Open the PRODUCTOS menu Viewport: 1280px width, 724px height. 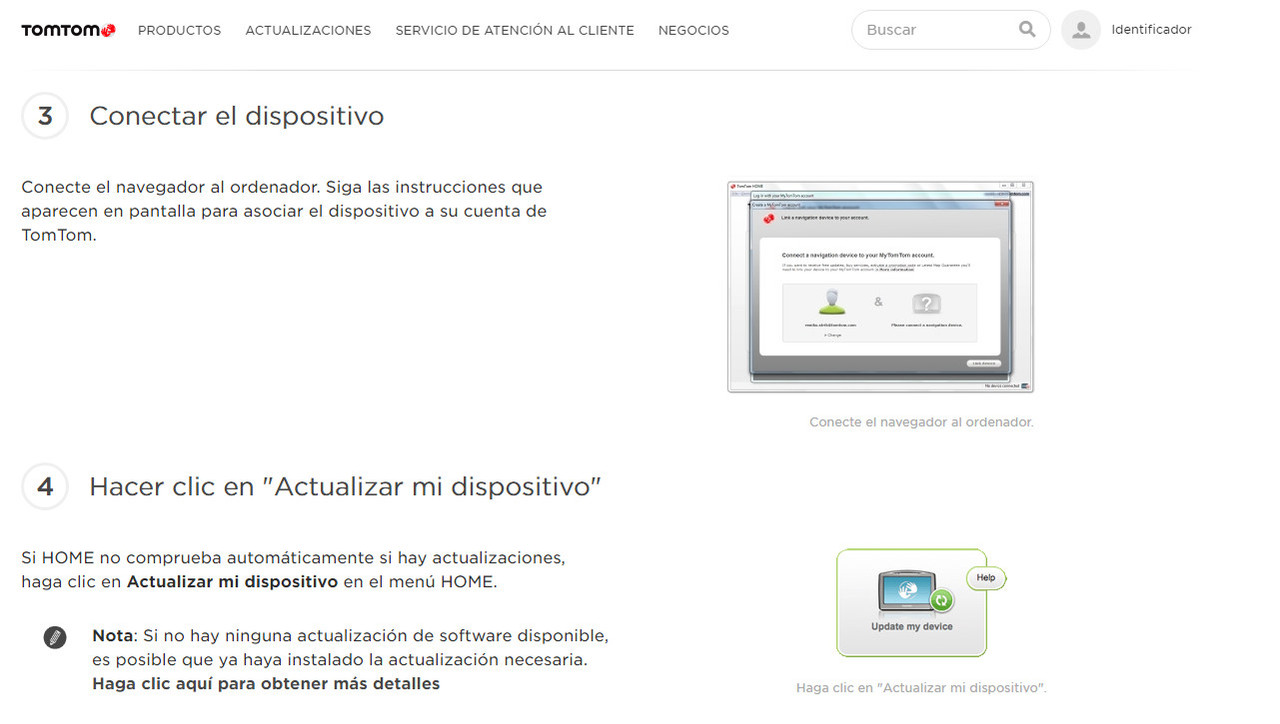click(179, 30)
